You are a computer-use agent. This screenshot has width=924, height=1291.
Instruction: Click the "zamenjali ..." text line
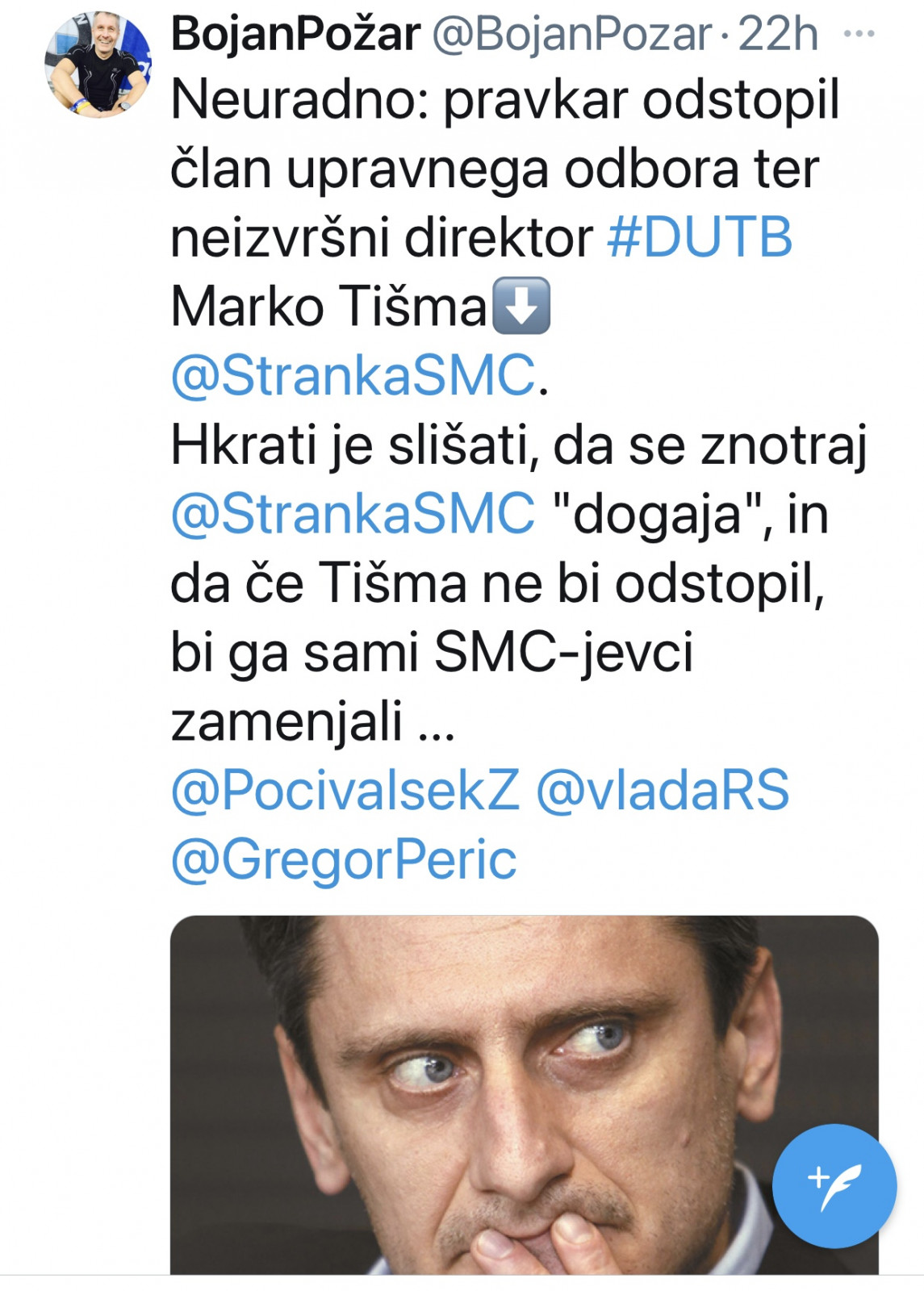[x=313, y=721]
